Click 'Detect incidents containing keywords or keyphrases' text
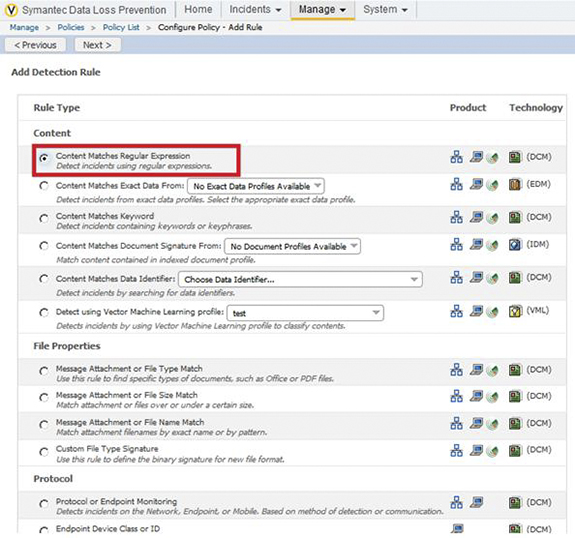 pos(154,226)
